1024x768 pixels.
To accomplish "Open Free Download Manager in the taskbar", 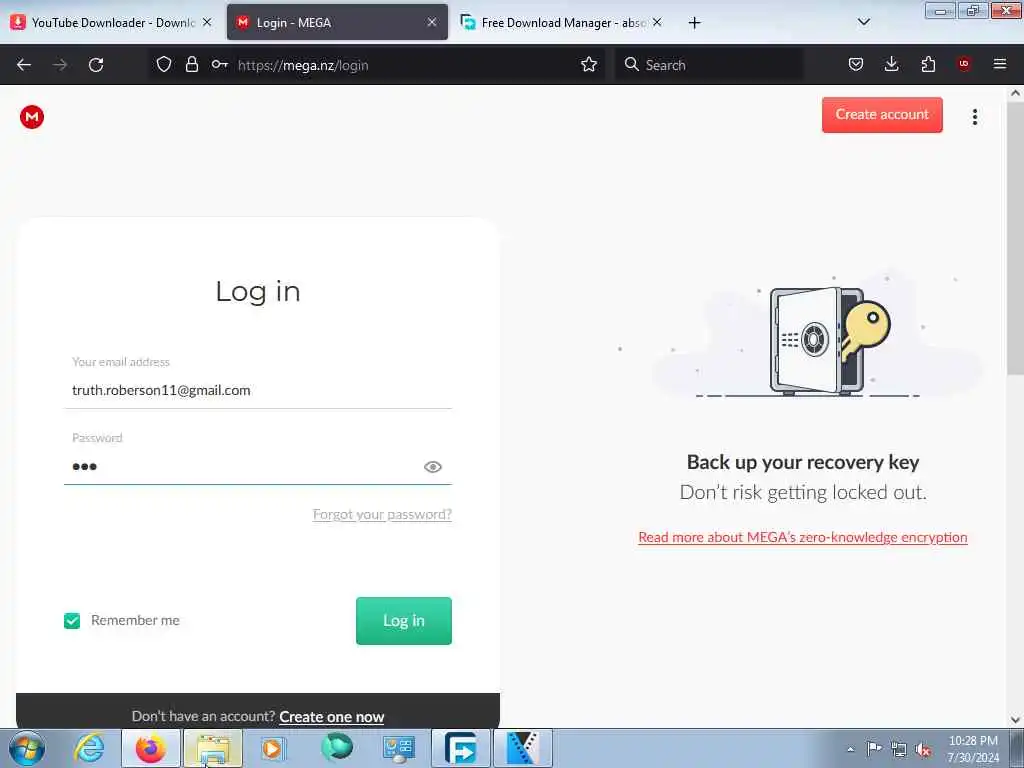I will click(x=460, y=748).
